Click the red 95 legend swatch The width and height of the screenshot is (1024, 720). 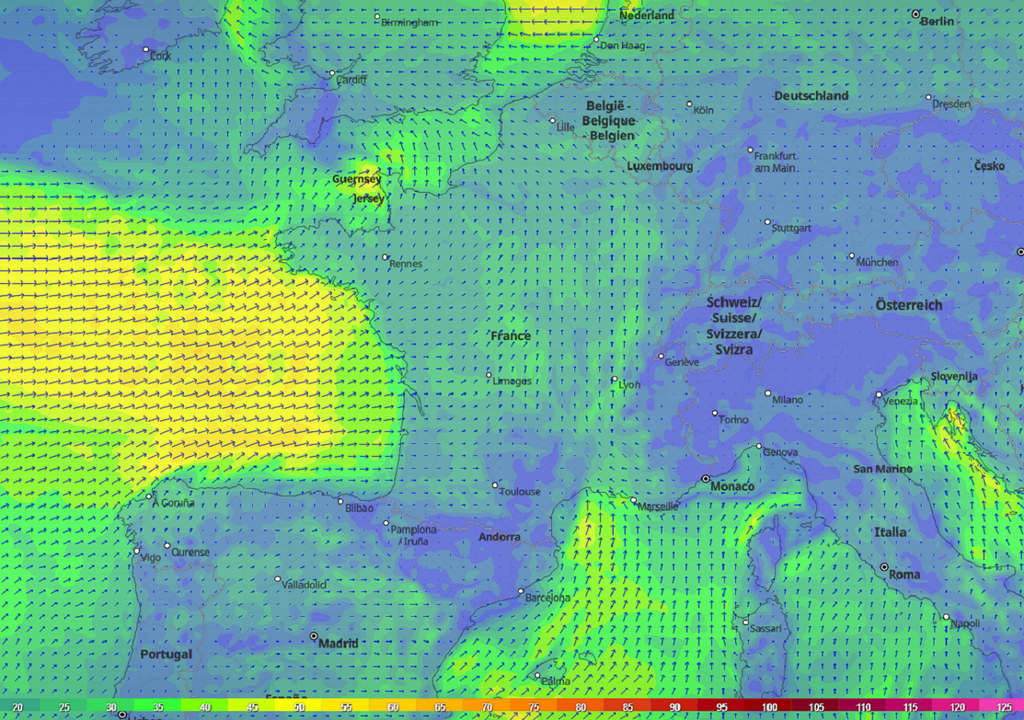[x=721, y=707]
